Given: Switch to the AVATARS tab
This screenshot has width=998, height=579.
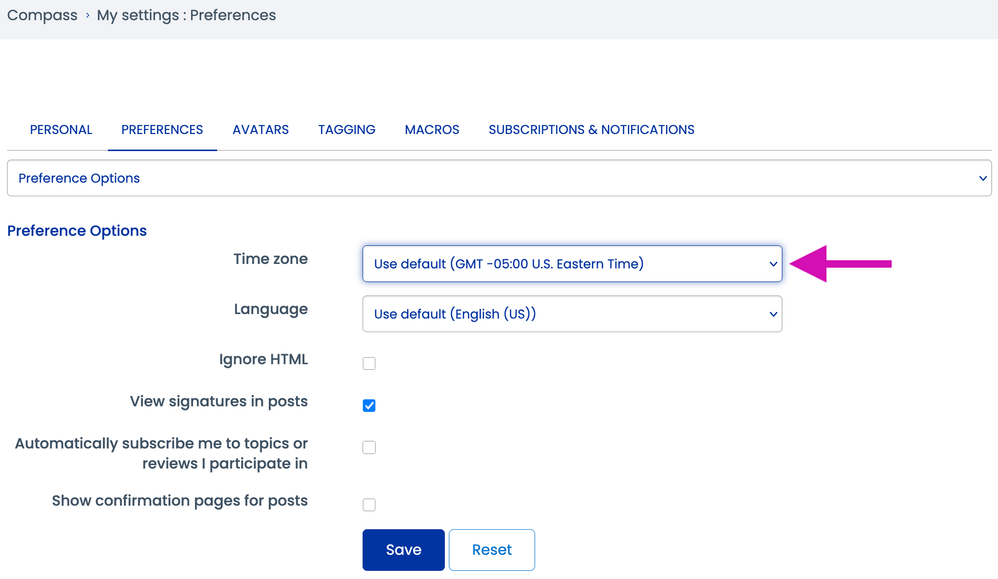Looking at the screenshot, I should [x=260, y=129].
